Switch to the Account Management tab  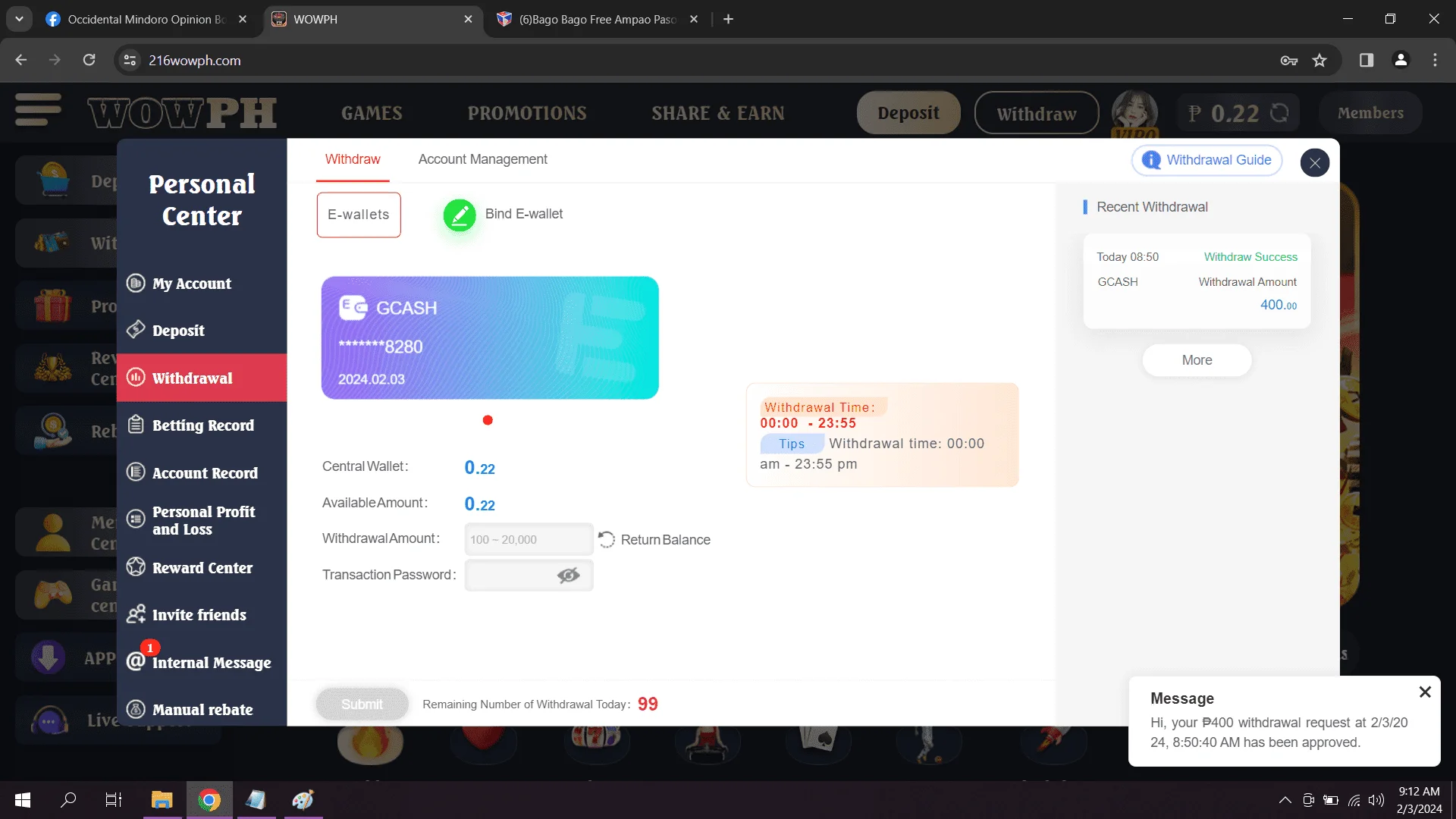[x=482, y=159]
